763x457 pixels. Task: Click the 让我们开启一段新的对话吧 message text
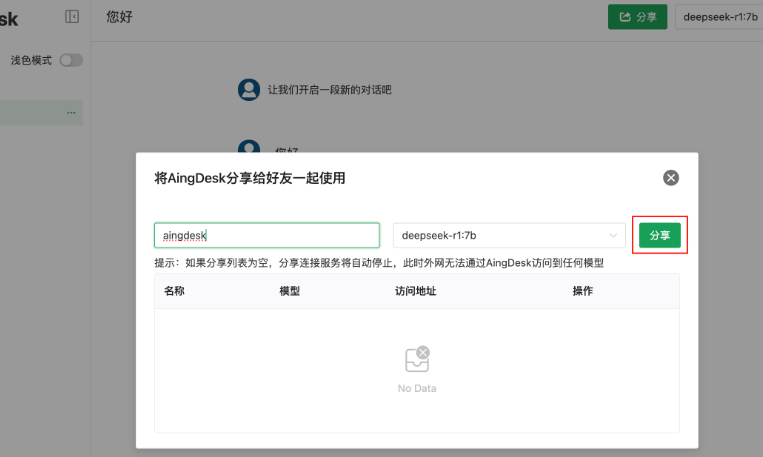click(329, 90)
